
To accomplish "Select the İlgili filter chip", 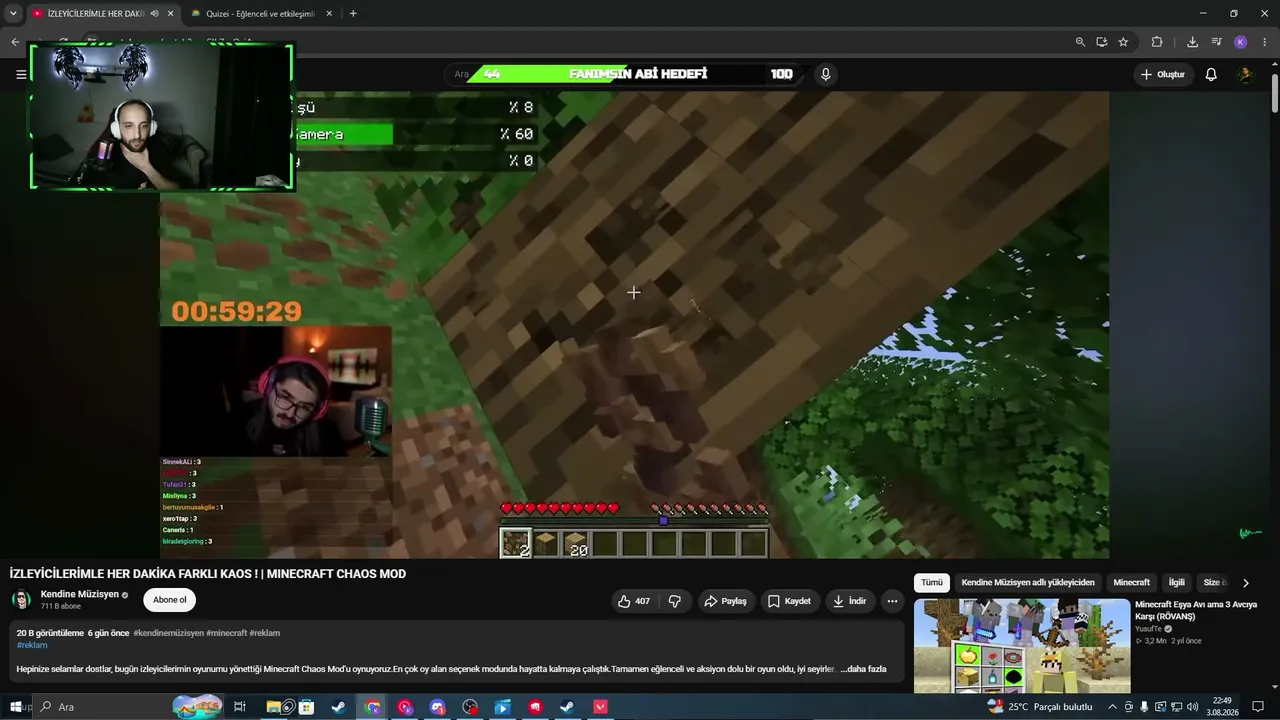I will [x=1177, y=582].
